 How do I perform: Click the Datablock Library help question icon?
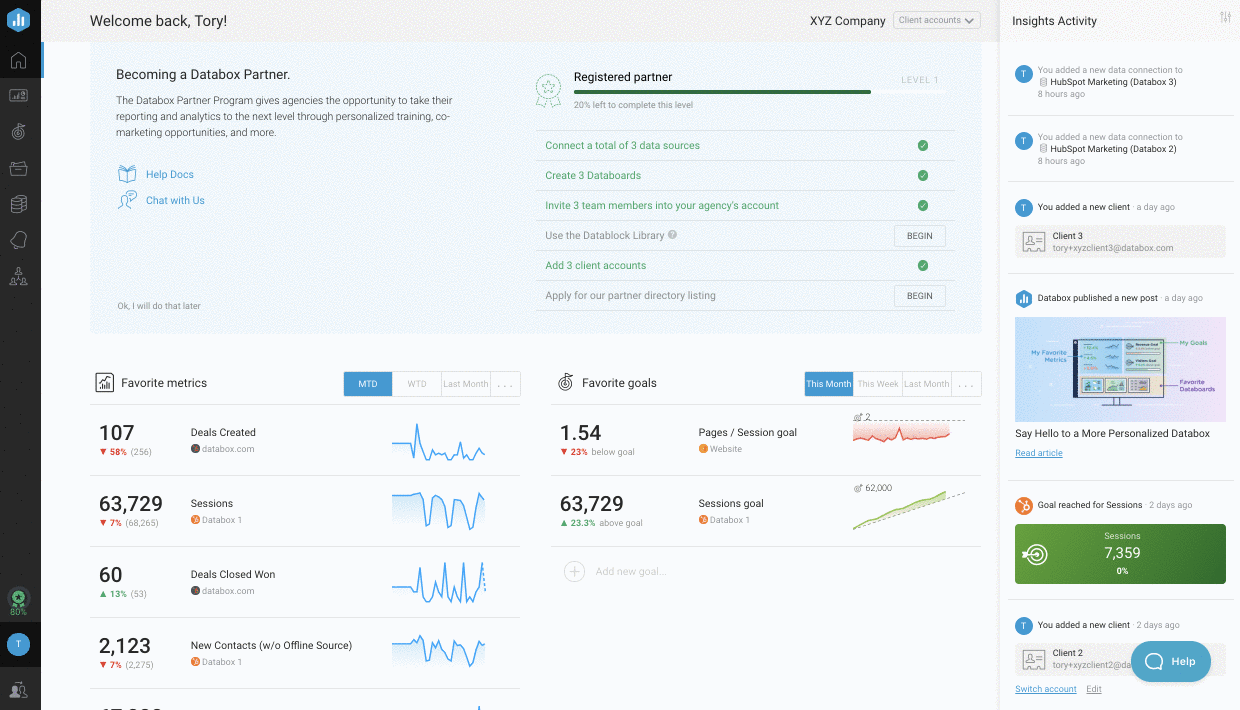(672, 235)
